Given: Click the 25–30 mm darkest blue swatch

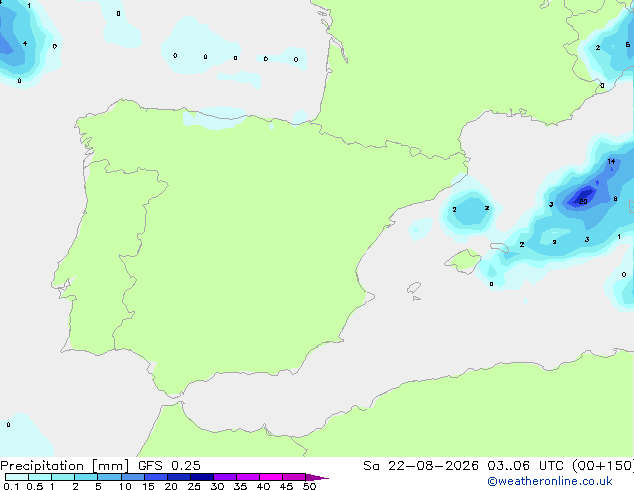Looking at the screenshot, I should click(201, 477).
